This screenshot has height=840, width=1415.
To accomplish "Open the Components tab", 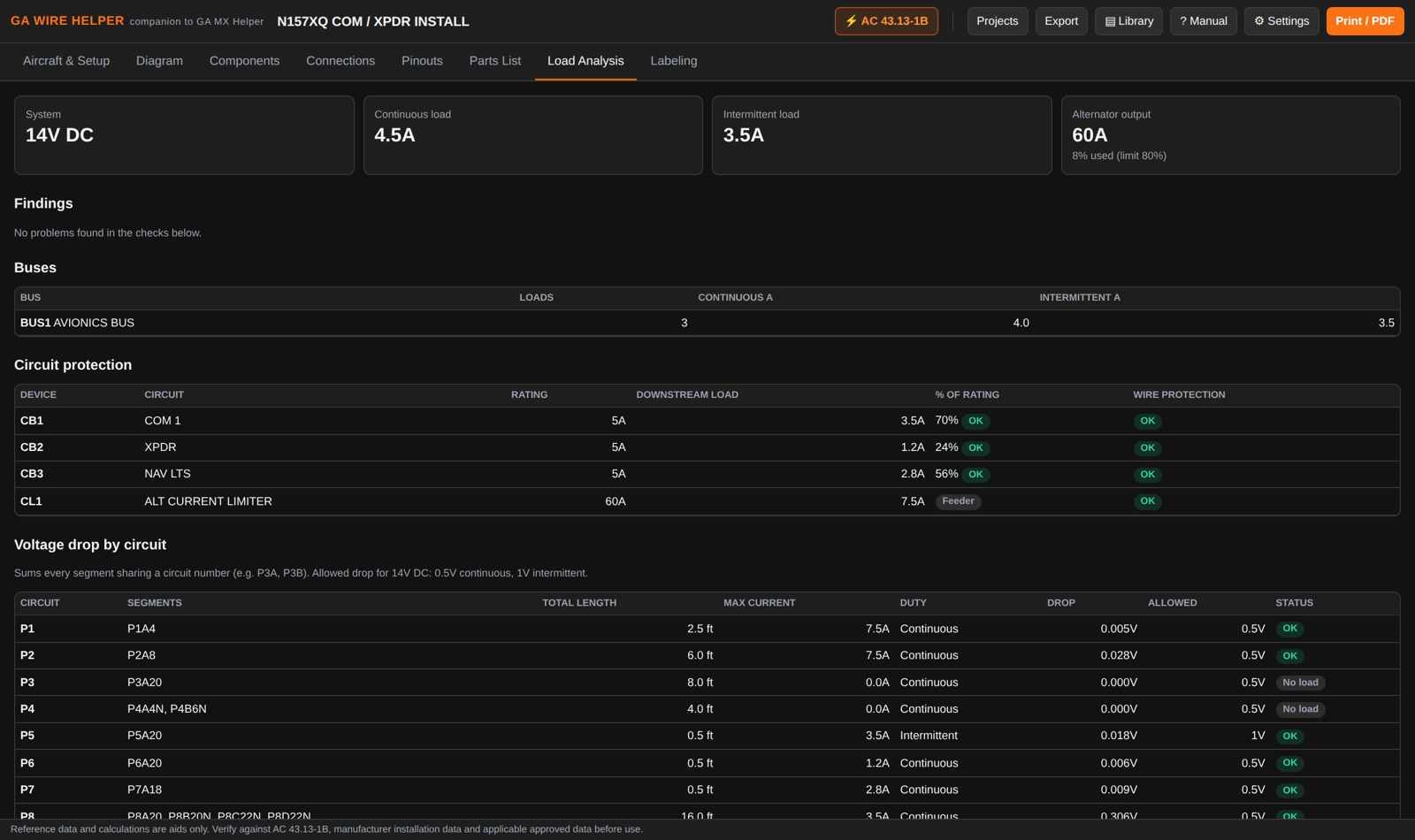I will (x=244, y=61).
